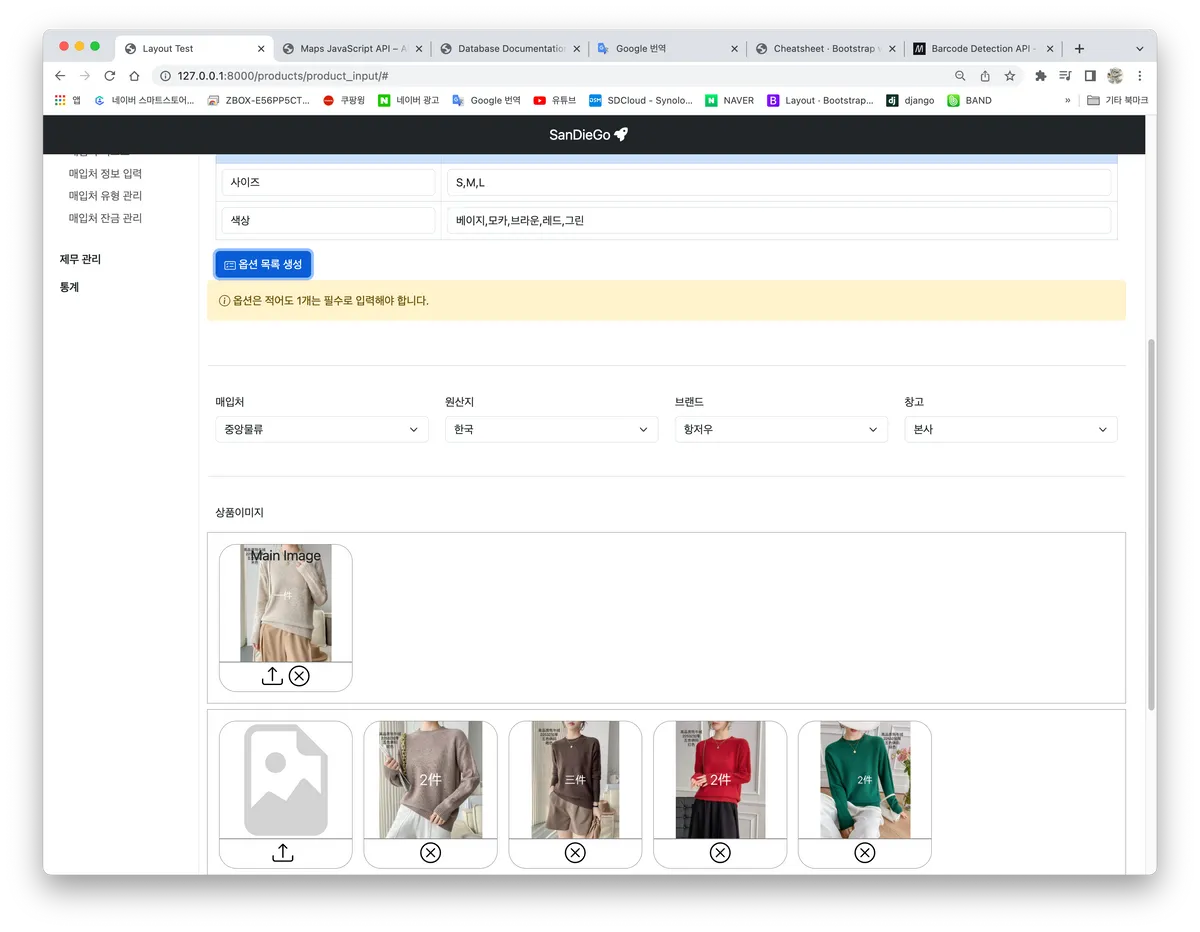
Task: Reload the page
Action: [110, 76]
